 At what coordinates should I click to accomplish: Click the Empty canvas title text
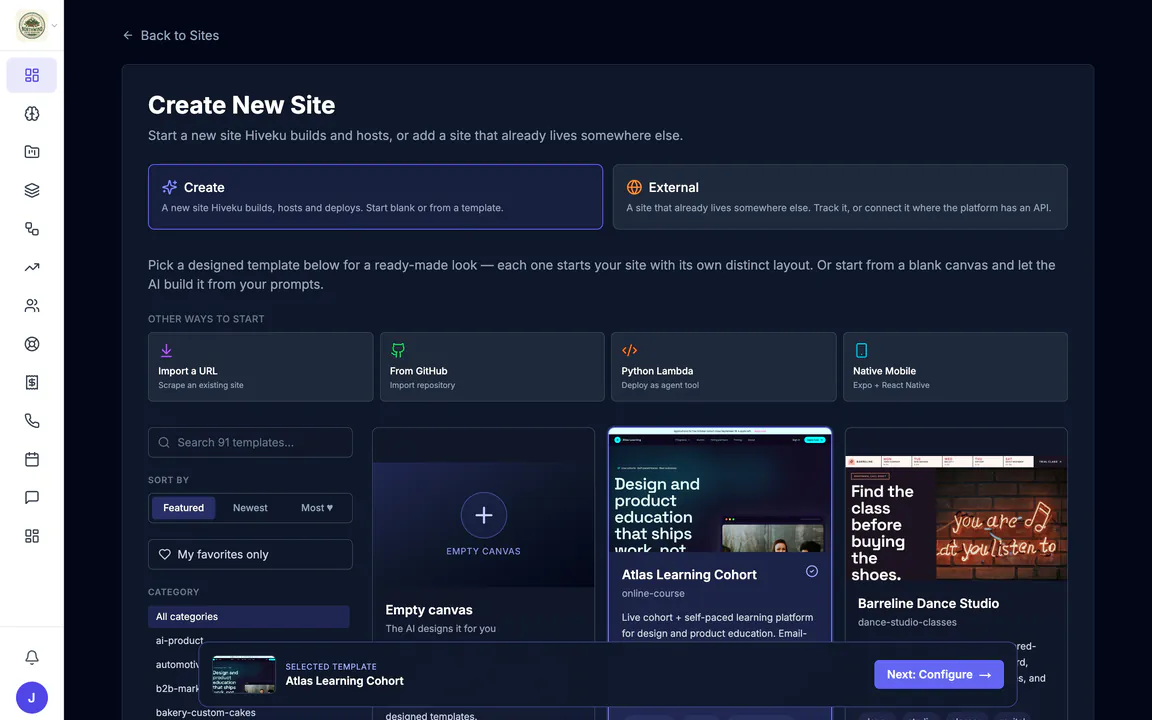pyautogui.click(x=428, y=610)
